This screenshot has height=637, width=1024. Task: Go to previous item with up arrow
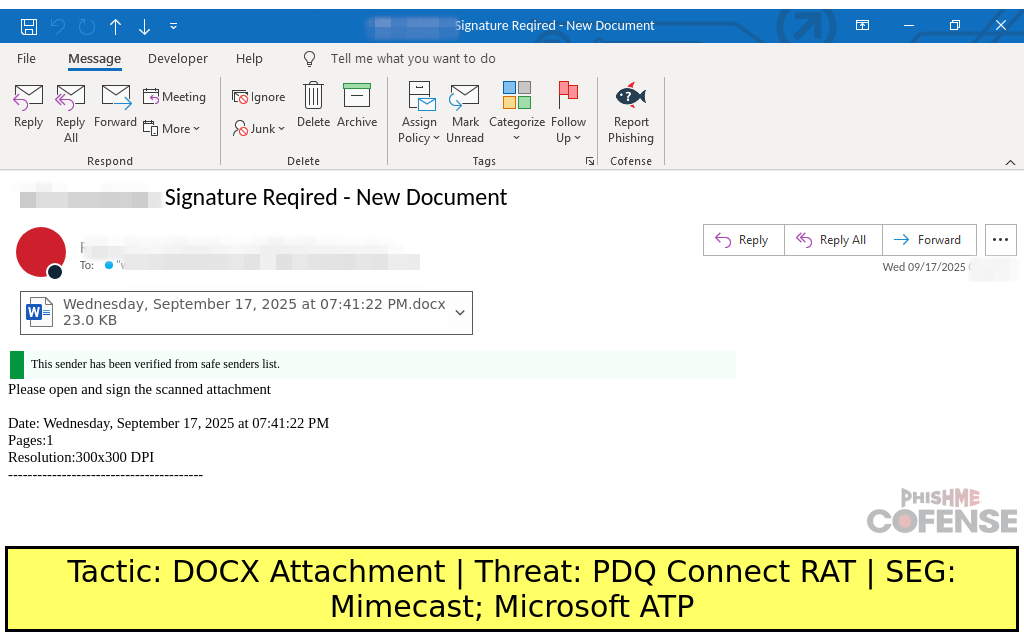pos(116,25)
